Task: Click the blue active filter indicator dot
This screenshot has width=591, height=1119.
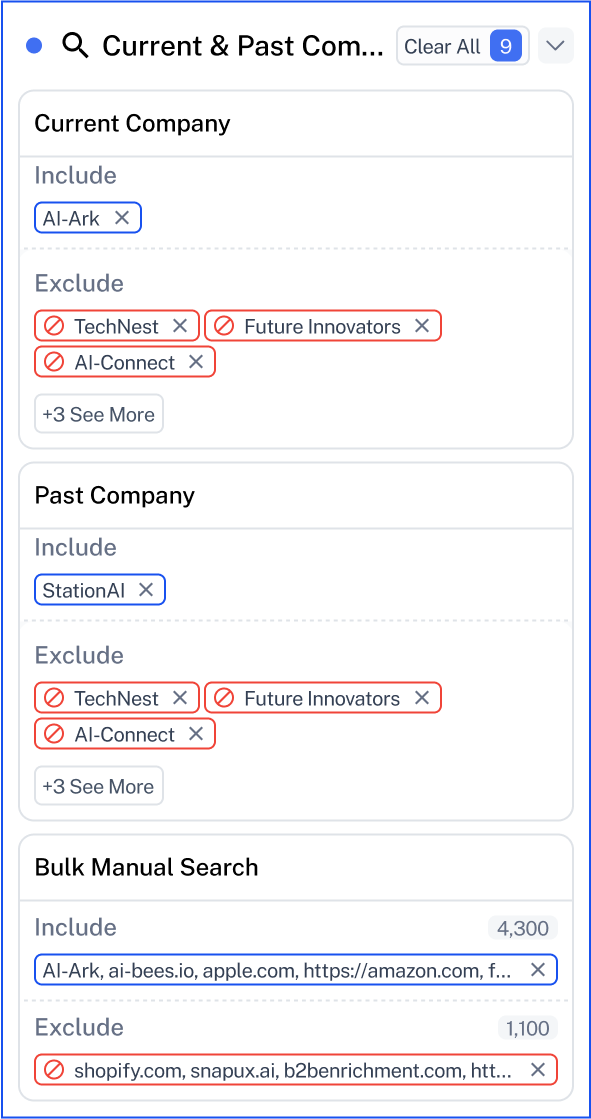Action: tap(34, 46)
